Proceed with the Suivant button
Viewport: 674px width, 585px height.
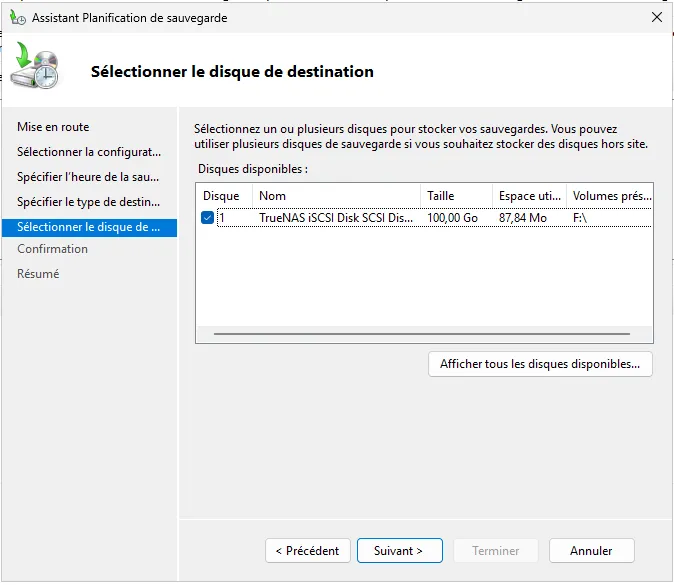[x=398, y=551]
